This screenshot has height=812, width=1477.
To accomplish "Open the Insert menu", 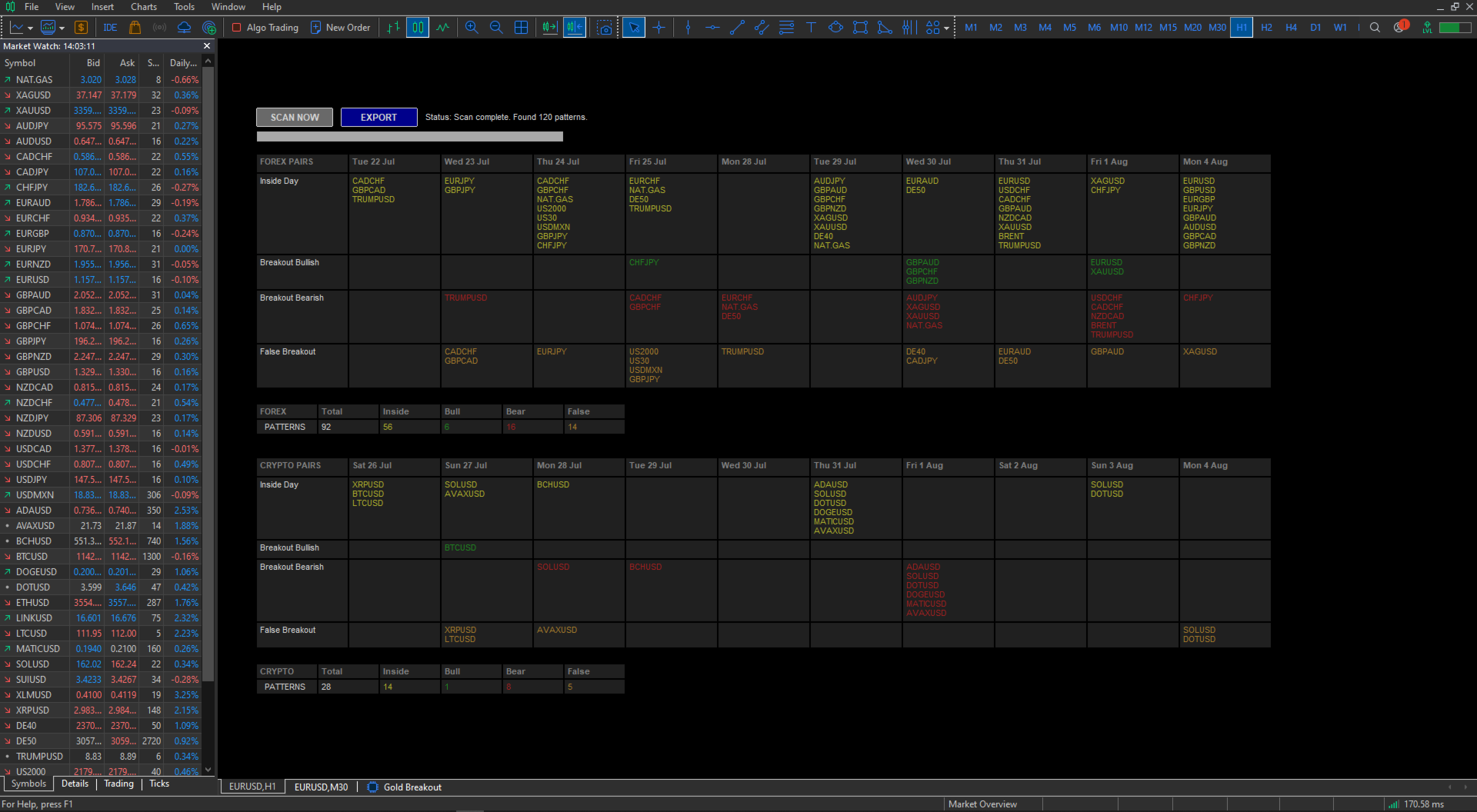I will click(x=102, y=7).
